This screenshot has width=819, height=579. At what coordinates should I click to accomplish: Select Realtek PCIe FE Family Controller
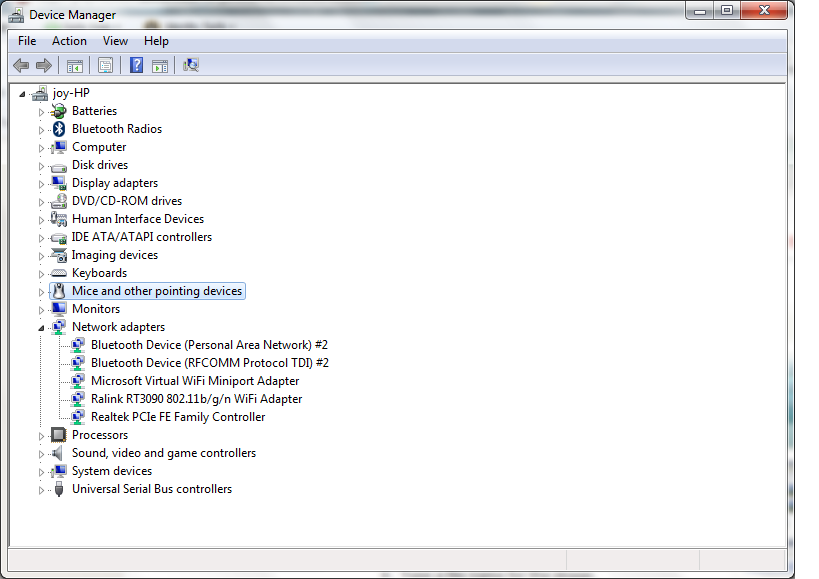point(178,417)
